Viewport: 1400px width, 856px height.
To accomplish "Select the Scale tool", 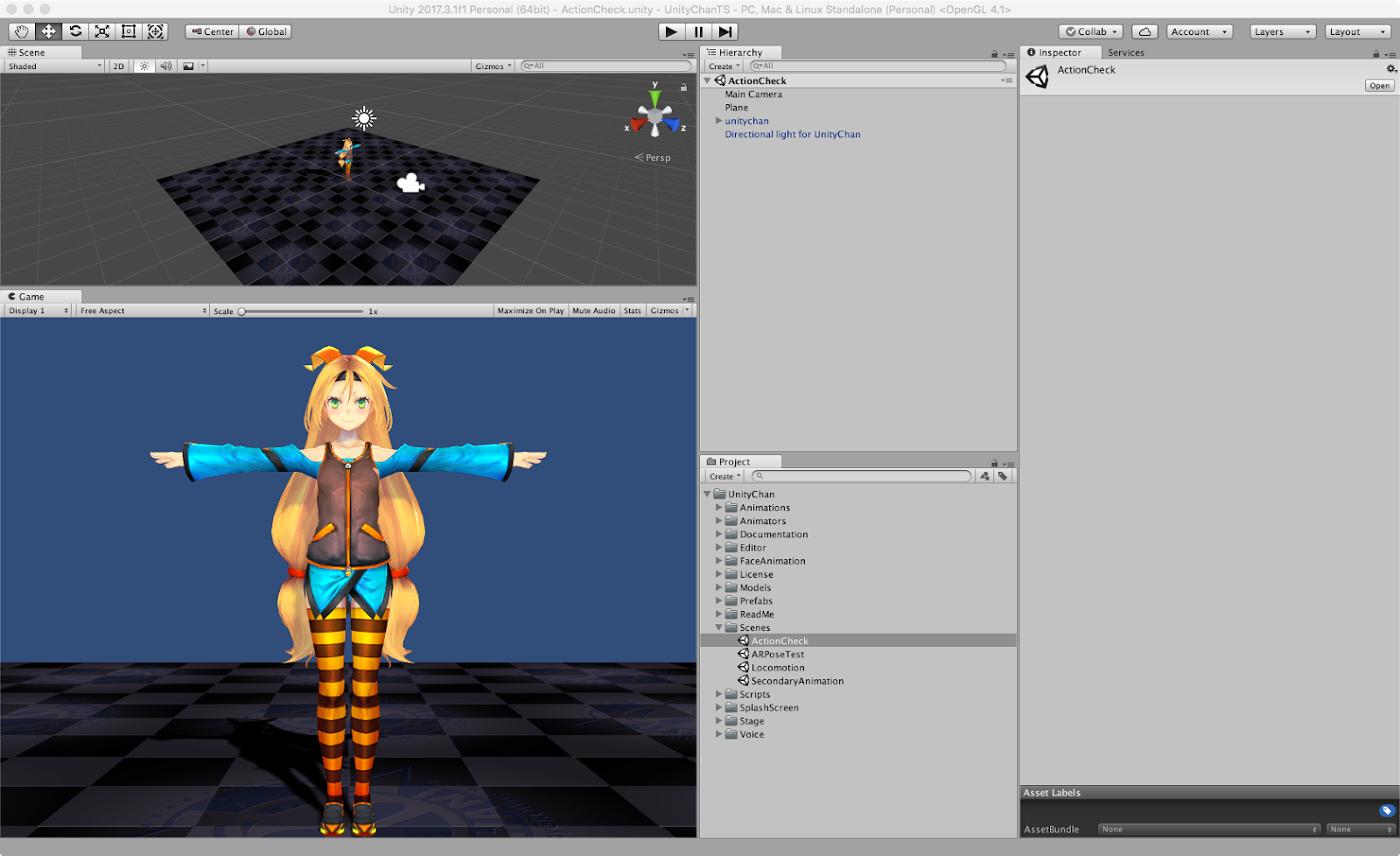I will tap(101, 31).
